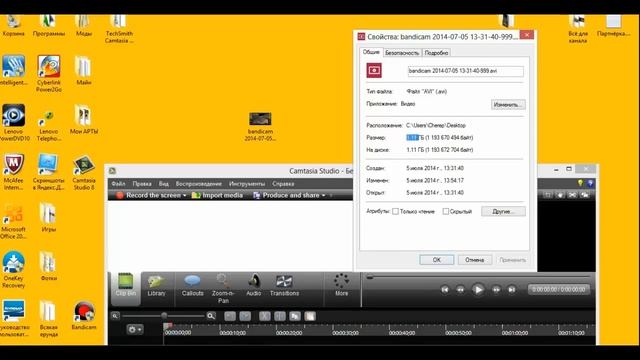Click the timeline Copy button
Image resolution: width=640 pixels, height=360 pixels.
click(x=295, y=316)
